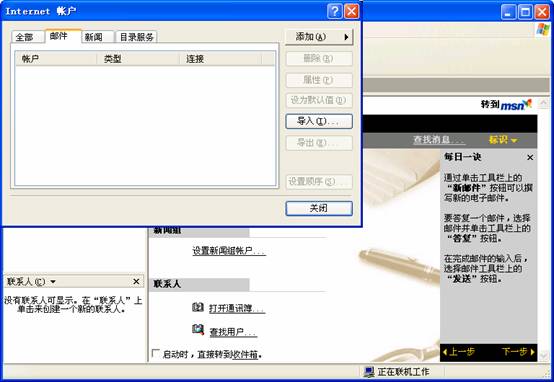Screen dimensions: 554x382
Task: Open the 设置新闻组帐户... link
Action: [229, 251]
